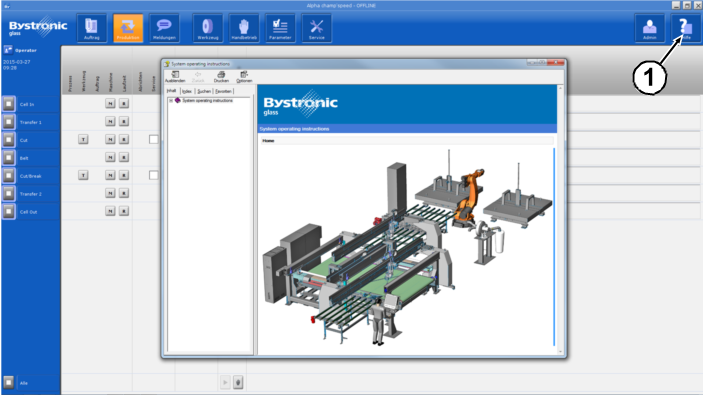Switch to the Suchen tab

[204, 91]
